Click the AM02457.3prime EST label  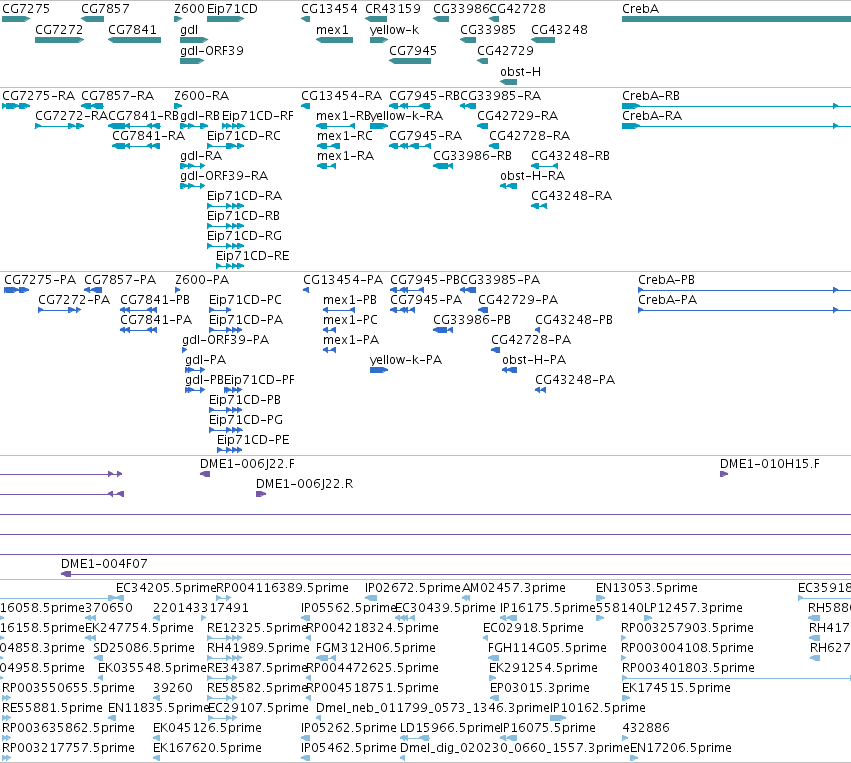[x=513, y=588]
